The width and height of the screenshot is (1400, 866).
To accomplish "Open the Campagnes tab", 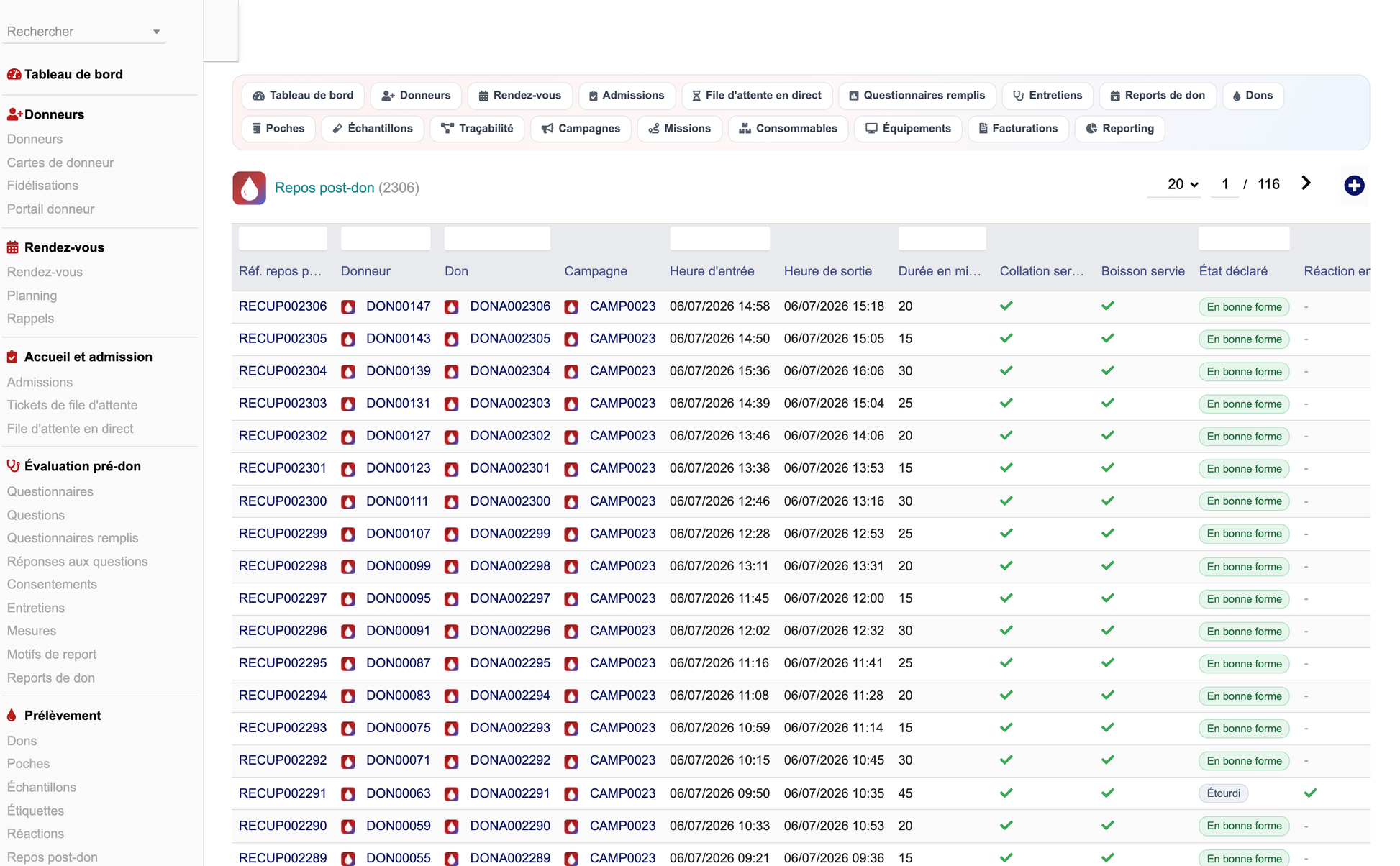I will 581,128.
